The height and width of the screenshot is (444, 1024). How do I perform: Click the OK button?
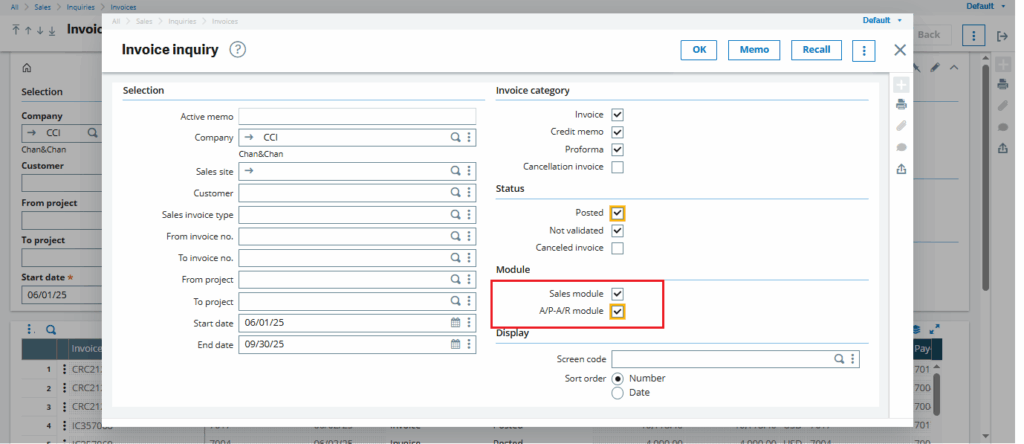pos(699,50)
